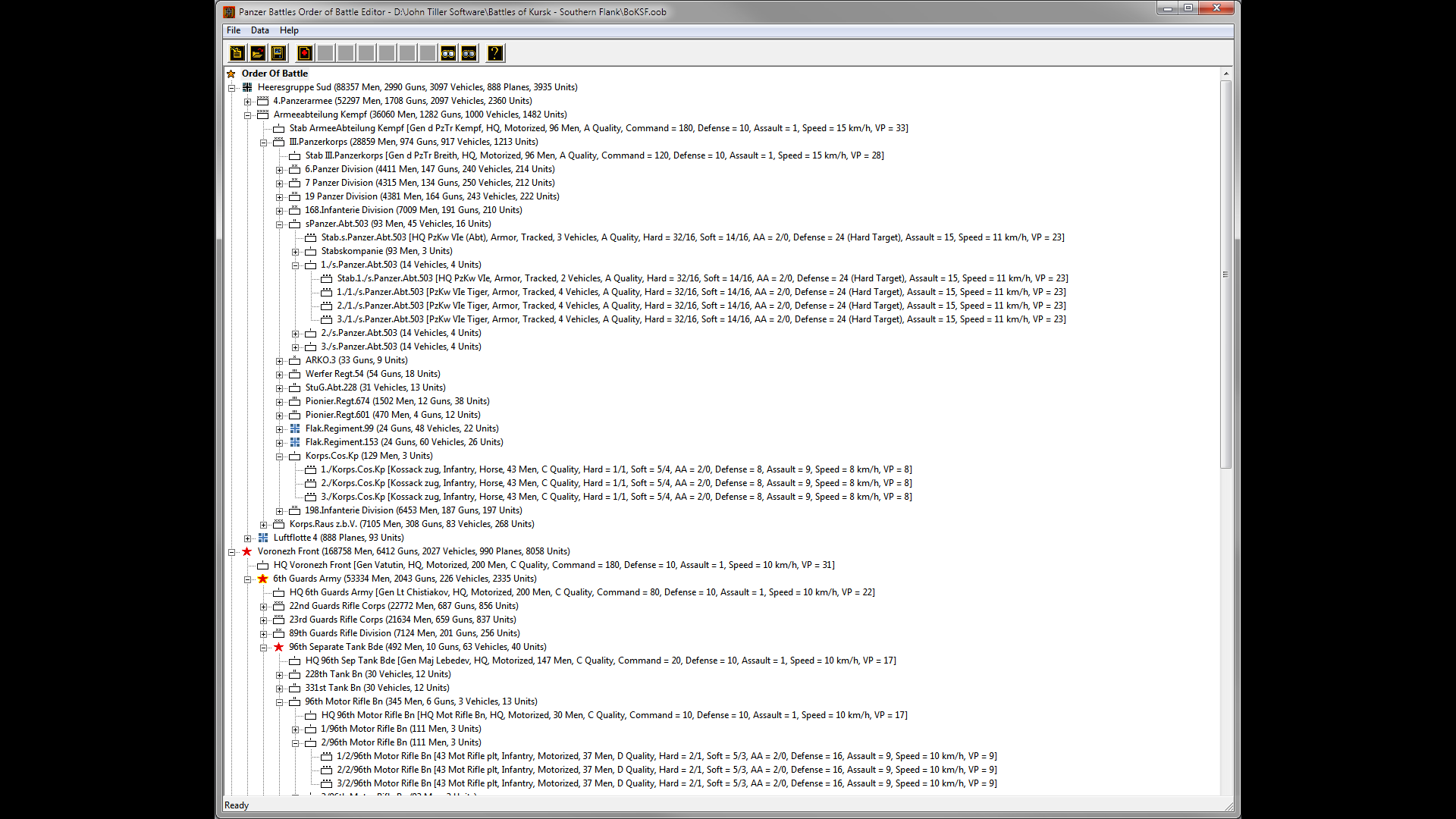Expand the 23rd Guards Rifle Corps node
Image resolution: width=1456 pixels, height=819 pixels.
click(x=264, y=620)
